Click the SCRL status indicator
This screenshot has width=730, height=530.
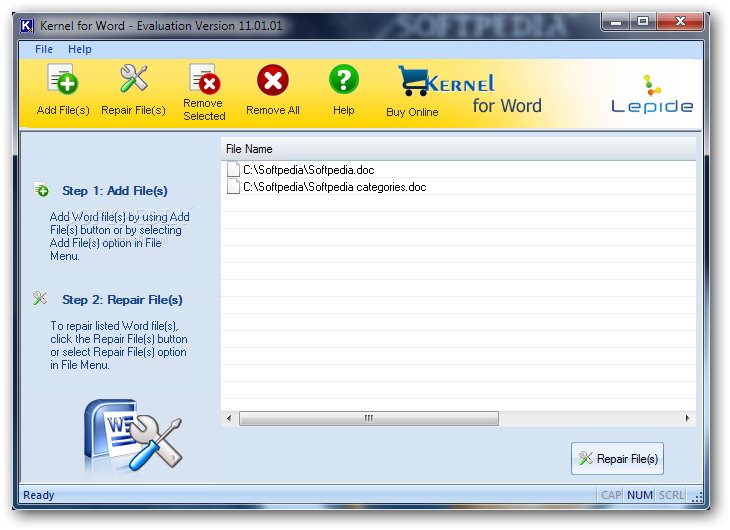coord(671,495)
